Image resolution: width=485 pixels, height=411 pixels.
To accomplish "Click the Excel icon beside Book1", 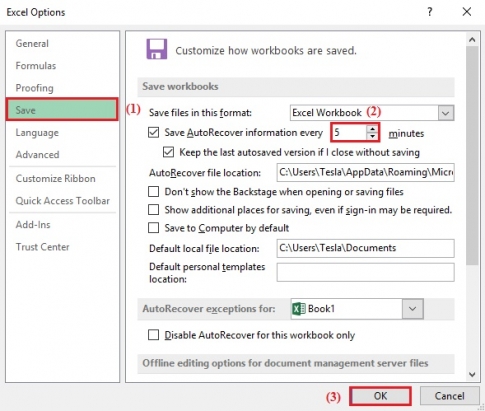I will 298,309.
